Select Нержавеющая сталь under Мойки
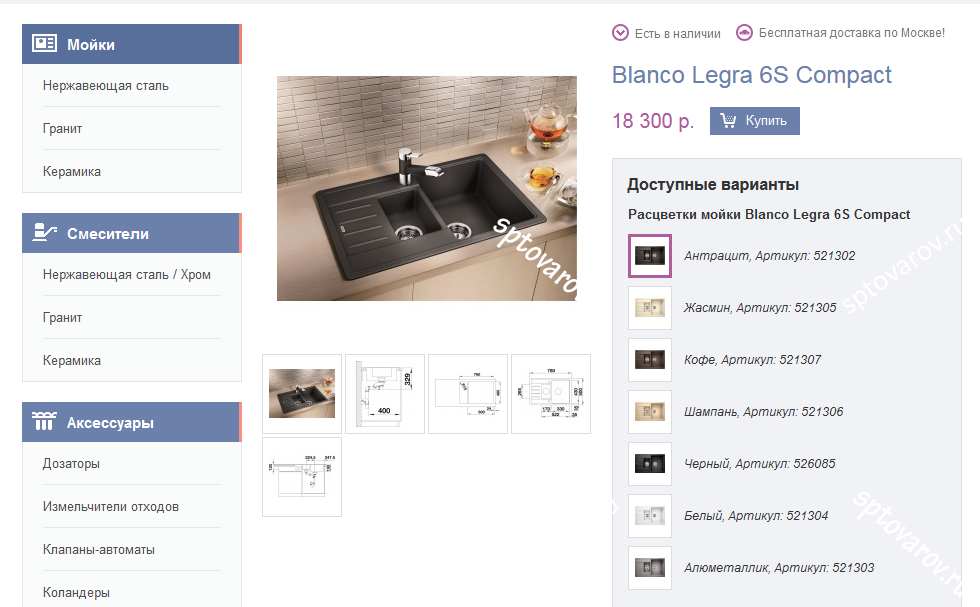 point(106,86)
